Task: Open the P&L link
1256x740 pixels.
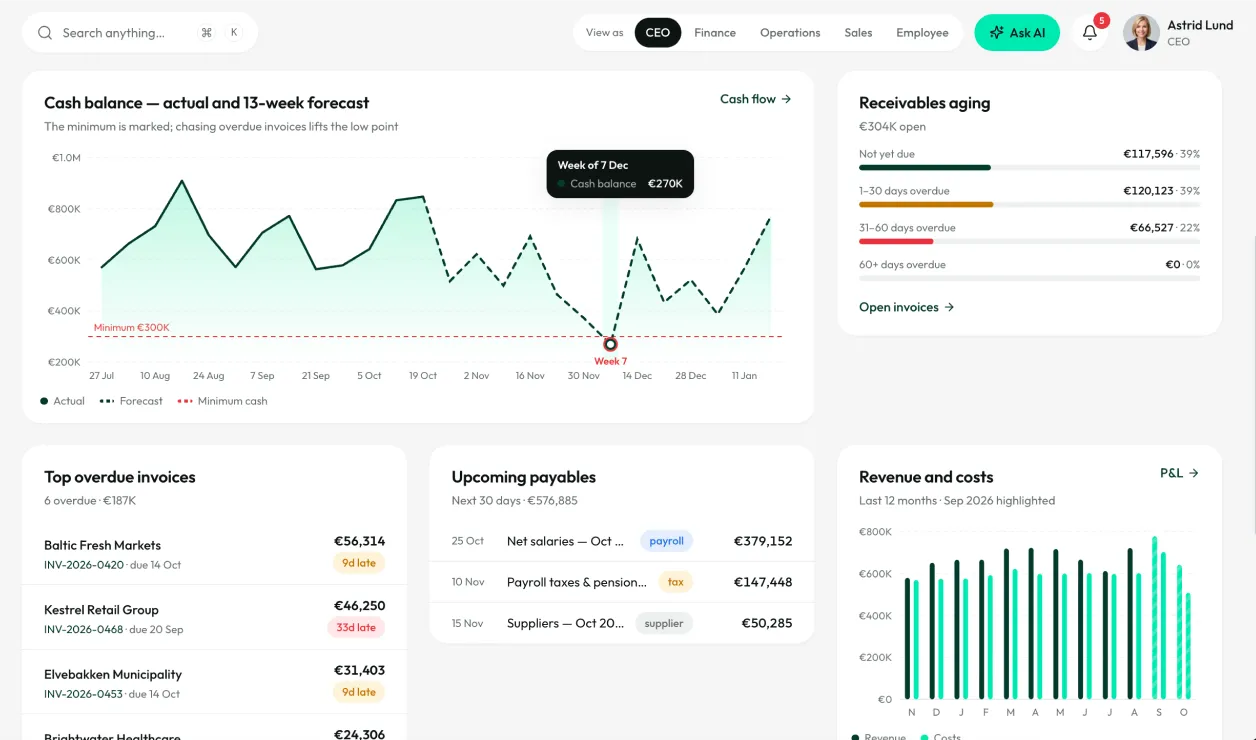Action: [1179, 473]
